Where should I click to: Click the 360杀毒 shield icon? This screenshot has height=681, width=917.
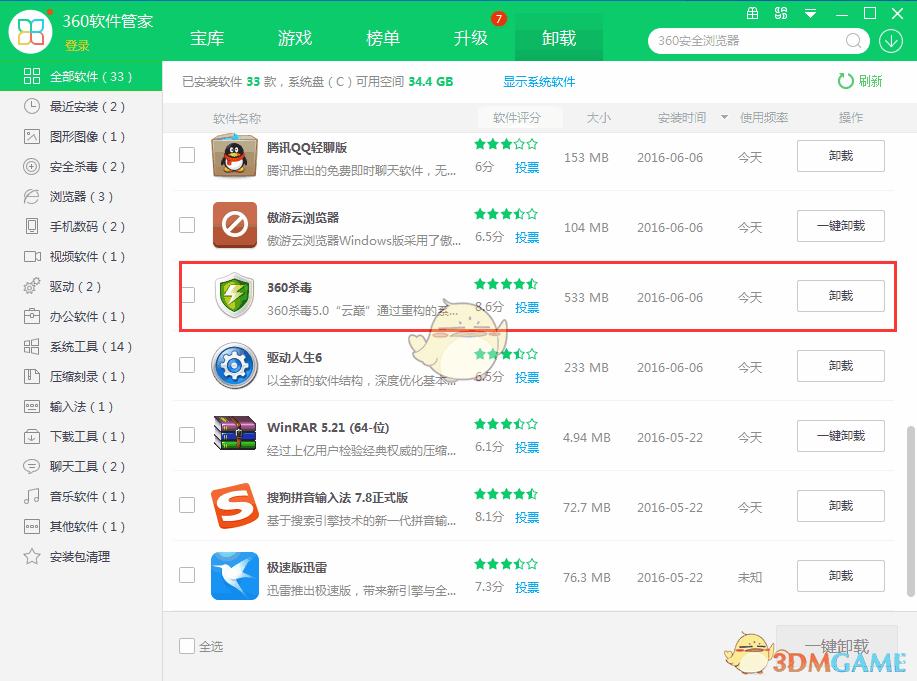coord(235,295)
